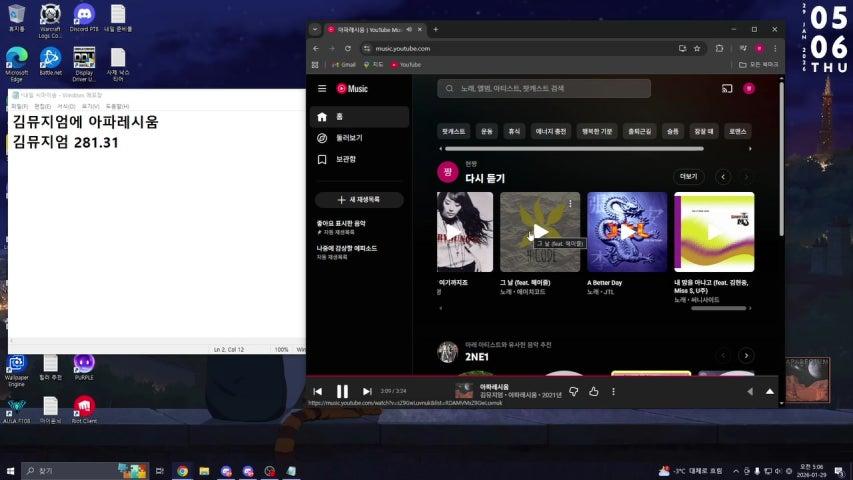Viewport: 853px width, 480px height.
Task: Click 더보기 for 다시 듣기 section
Action: [689, 176]
